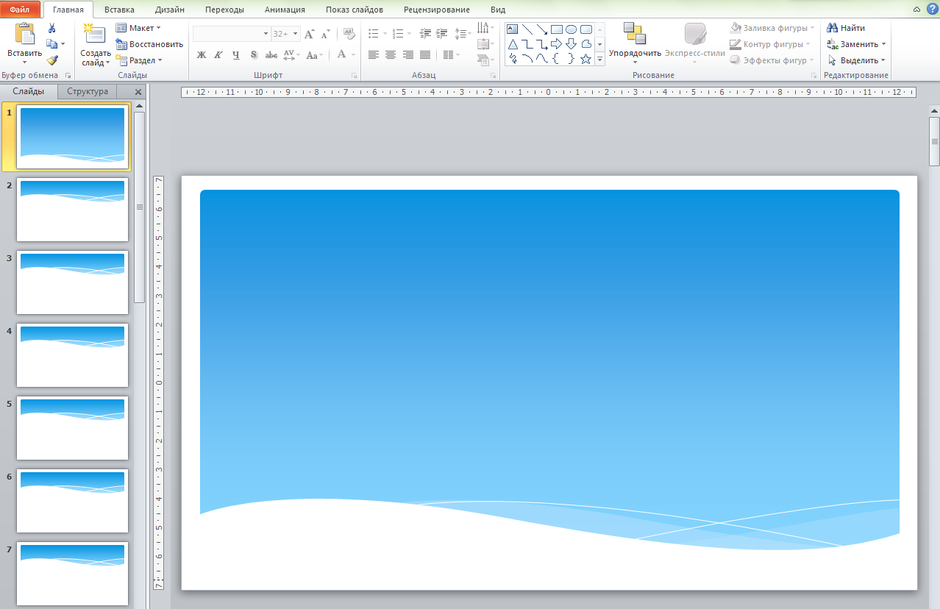
Task: Select the oval shape in gallery
Action: point(571,29)
